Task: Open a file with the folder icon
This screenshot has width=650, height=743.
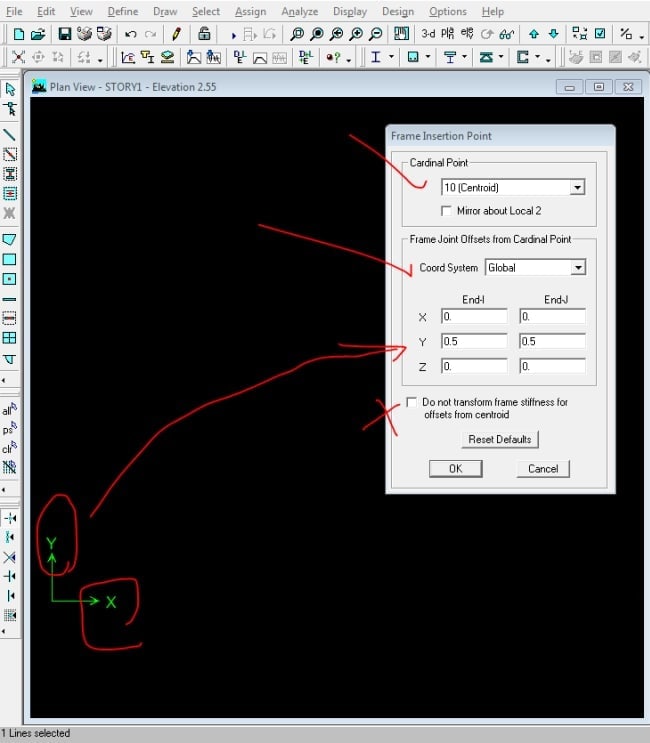Action: click(x=38, y=34)
